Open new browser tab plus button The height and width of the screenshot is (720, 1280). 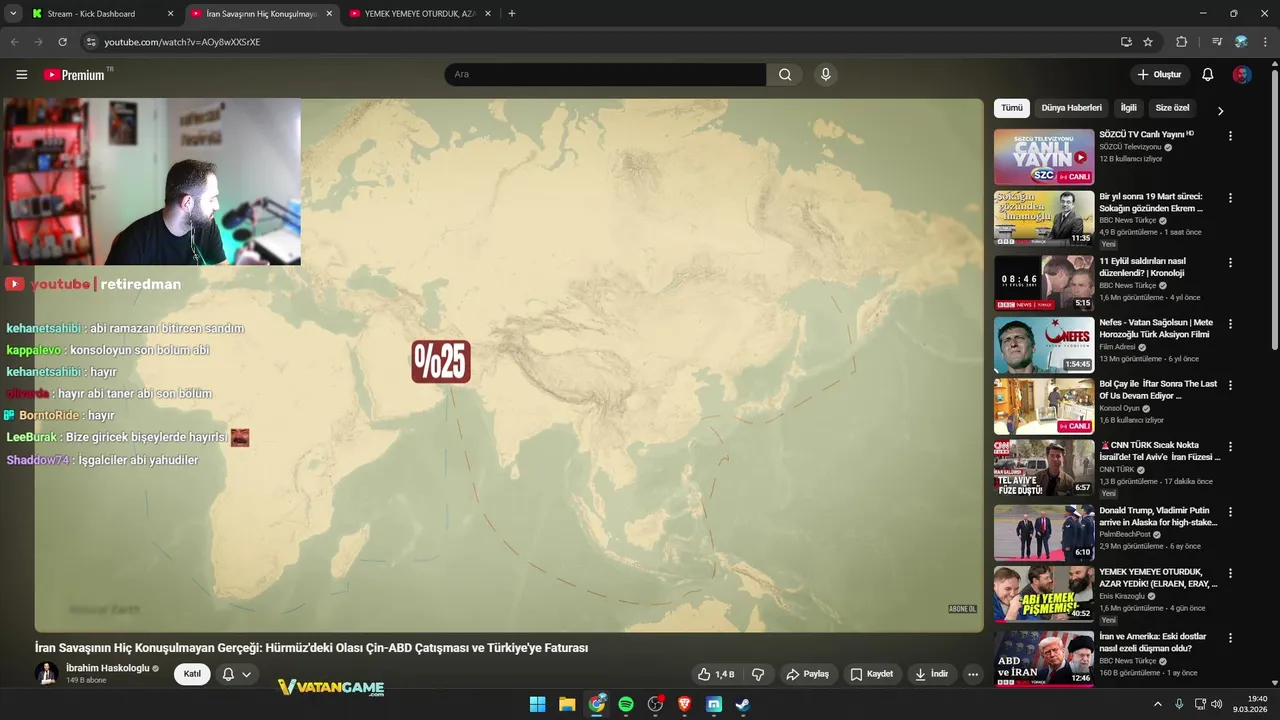512,14
